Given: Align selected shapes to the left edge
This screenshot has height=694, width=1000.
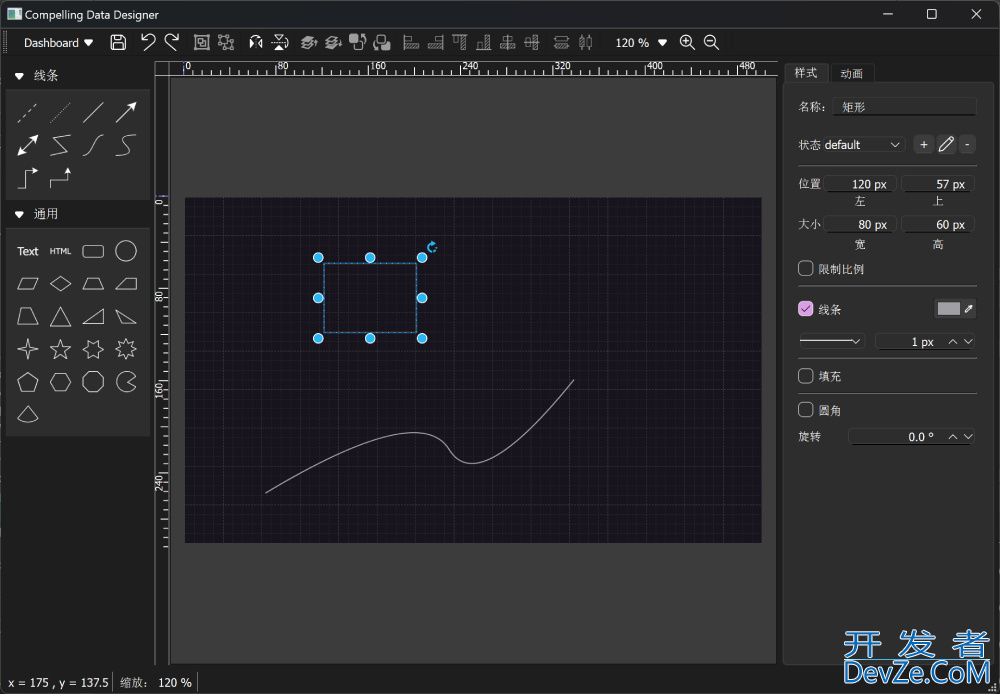Looking at the screenshot, I should tap(411, 43).
